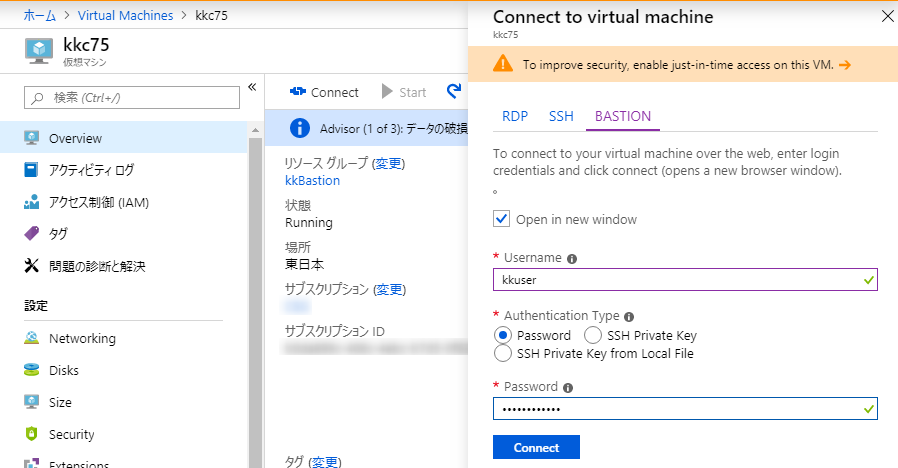Screen dimensions: 898x468
Task: Click the just-in-time access warning text
Action: pos(678,65)
